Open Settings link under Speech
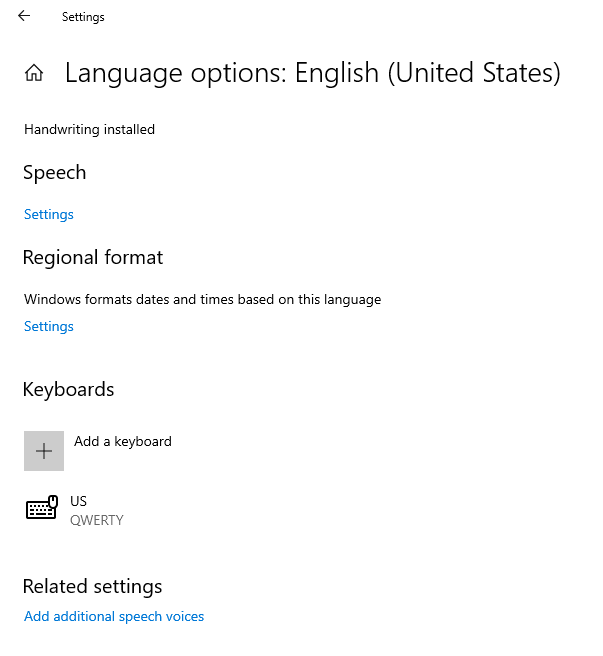603x656 pixels. click(49, 214)
